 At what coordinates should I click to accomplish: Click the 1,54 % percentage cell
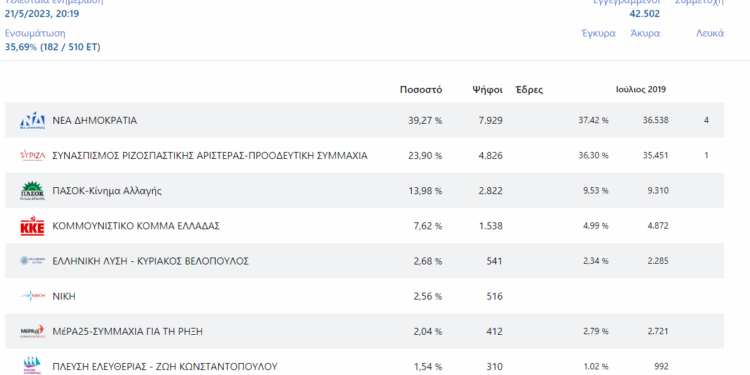click(428, 367)
